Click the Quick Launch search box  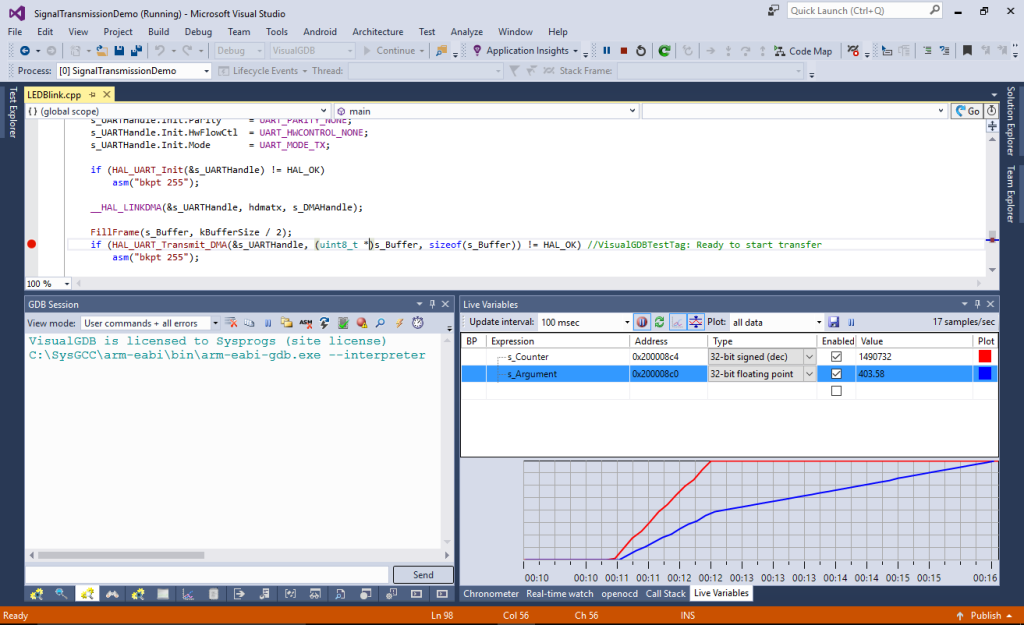[x=865, y=10]
